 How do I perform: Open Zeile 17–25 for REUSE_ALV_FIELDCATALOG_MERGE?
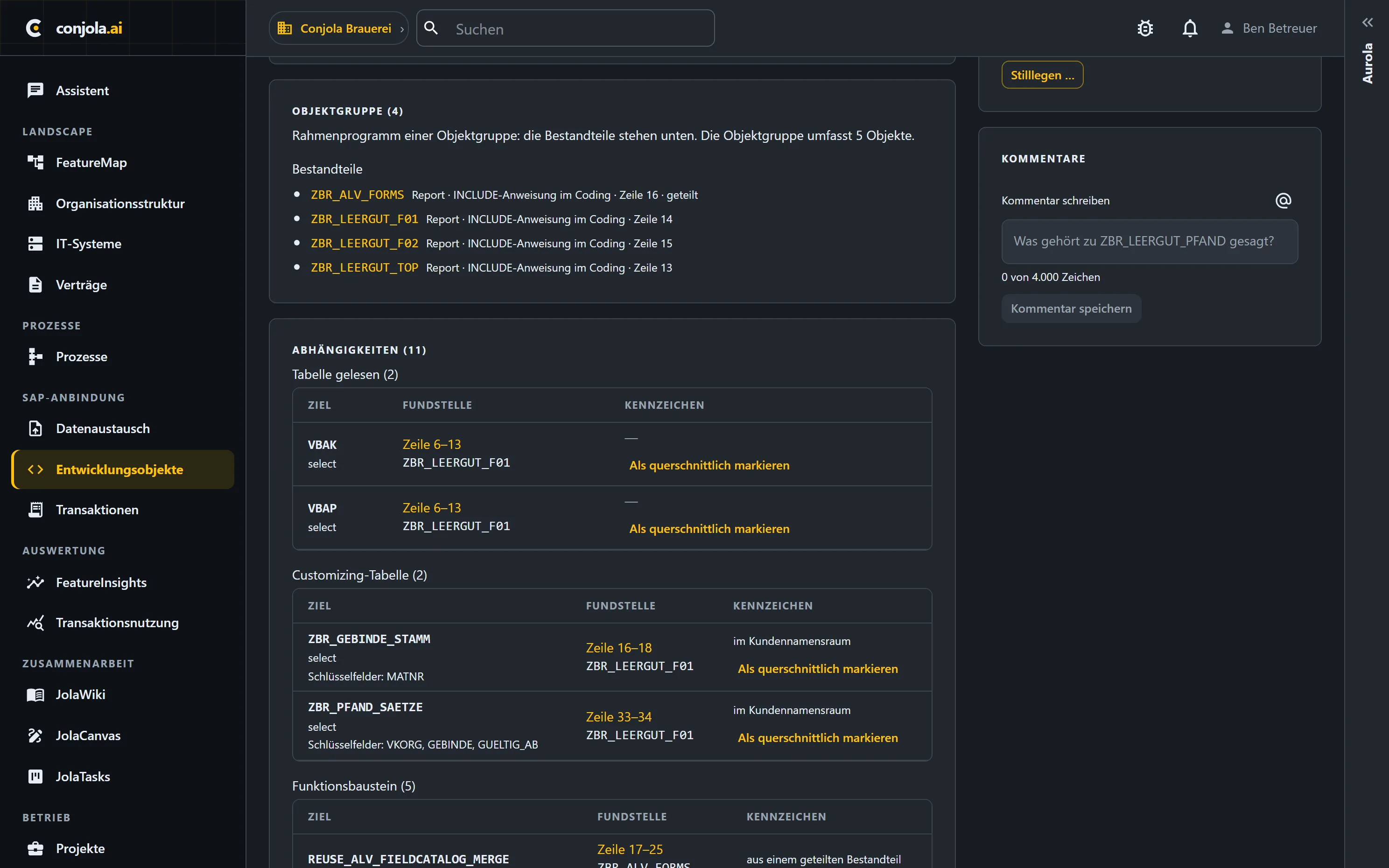pyautogui.click(x=630, y=849)
